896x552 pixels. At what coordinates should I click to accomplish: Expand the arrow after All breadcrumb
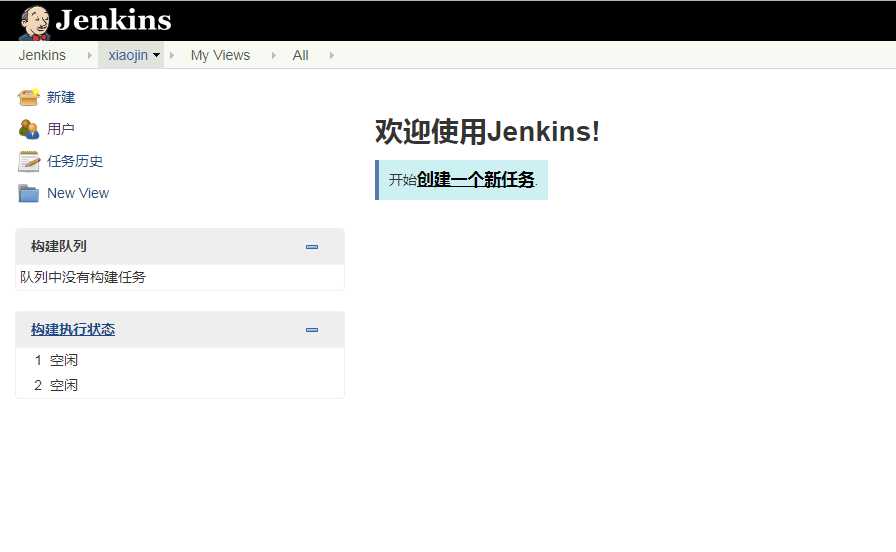click(331, 55)
